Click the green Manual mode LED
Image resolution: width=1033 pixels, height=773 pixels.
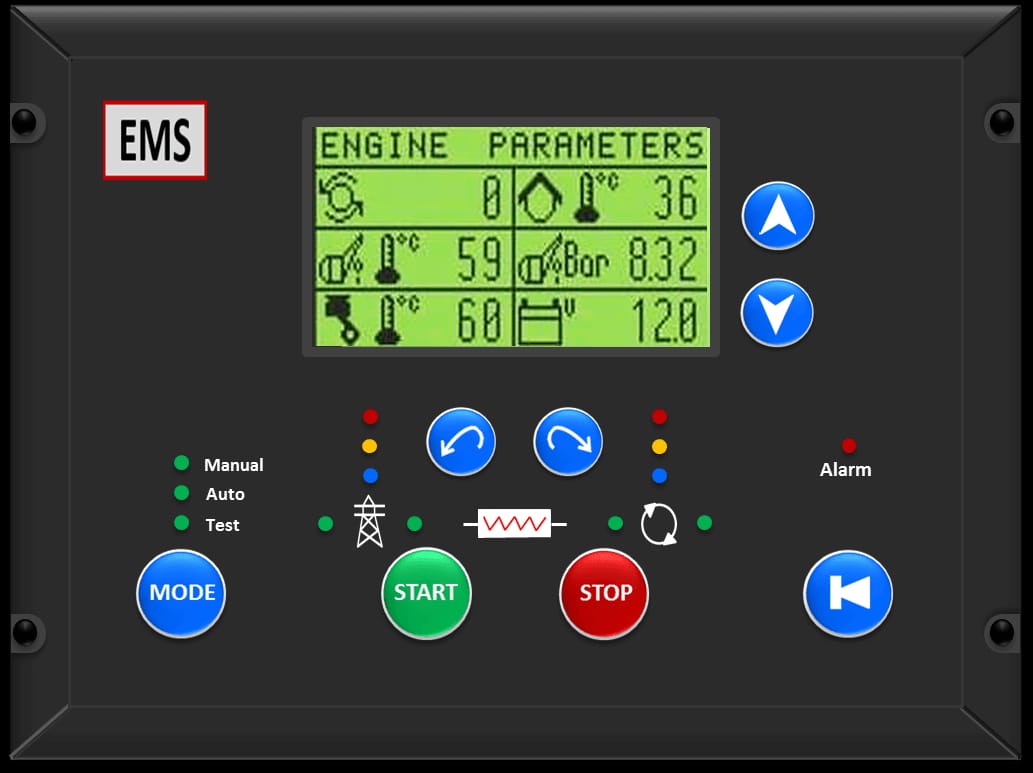point(181,463)
